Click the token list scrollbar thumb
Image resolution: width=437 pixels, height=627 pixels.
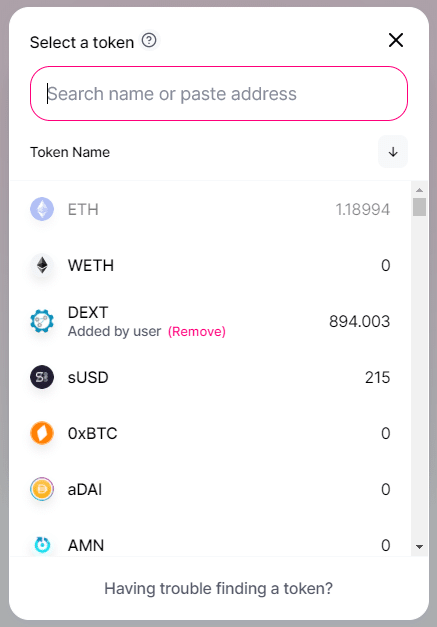click(419, 207)
